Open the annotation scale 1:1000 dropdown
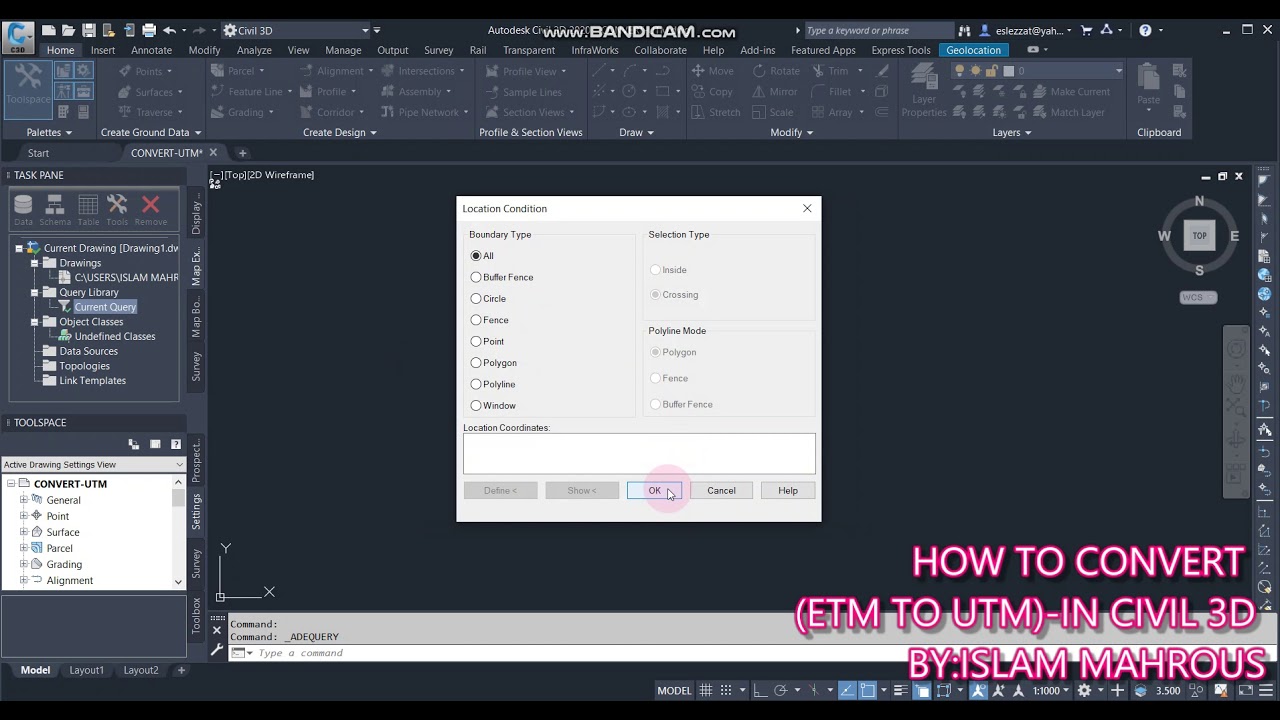1280x720 pixels. (x=1051, y=690)
